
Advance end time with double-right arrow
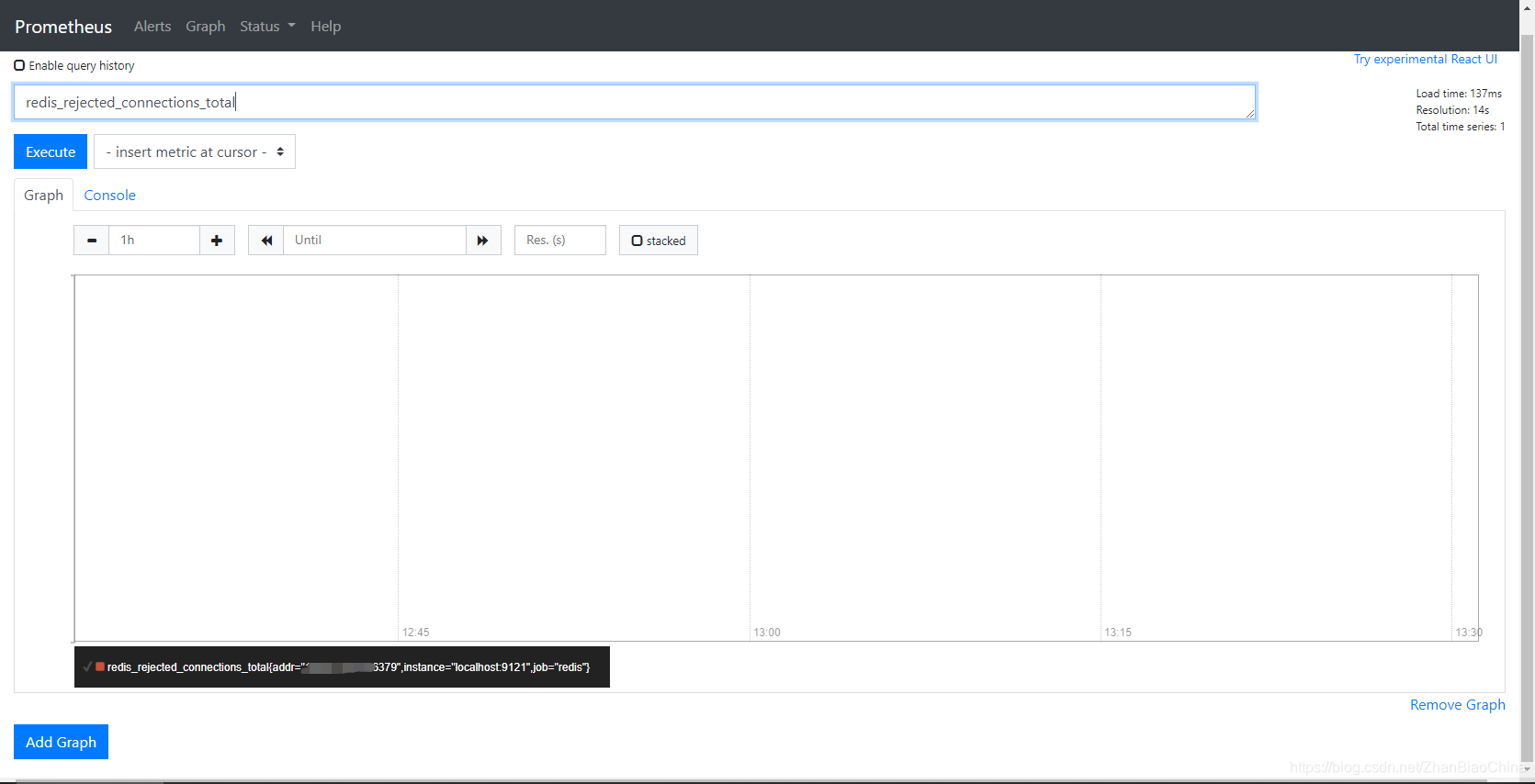coord(483,241)
